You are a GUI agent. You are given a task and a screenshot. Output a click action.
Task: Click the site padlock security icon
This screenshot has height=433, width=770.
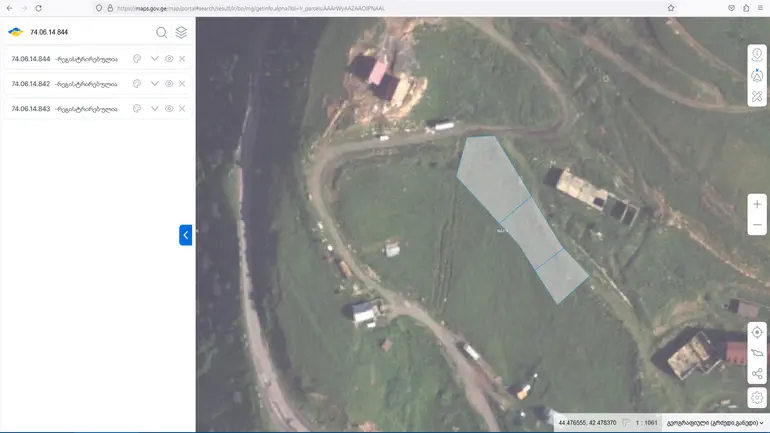pos(110,8)
